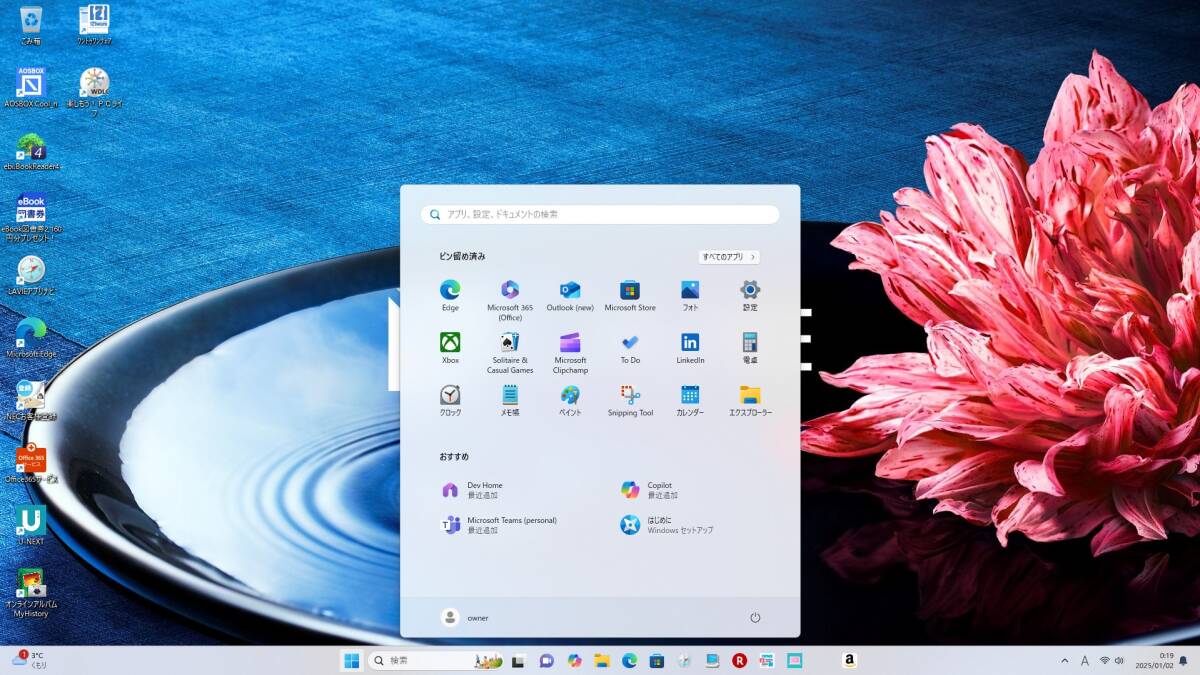Viewport: 1200px width, 675px height.
Task: Click the Start menu search field
Action: pyautogui.click(x=600, y=214)
